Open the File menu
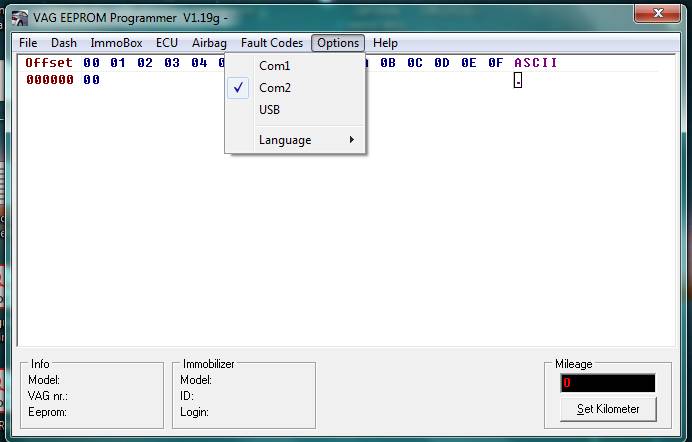Image resolution: width=692 pixels, height=442 pixels. (28, 43)
